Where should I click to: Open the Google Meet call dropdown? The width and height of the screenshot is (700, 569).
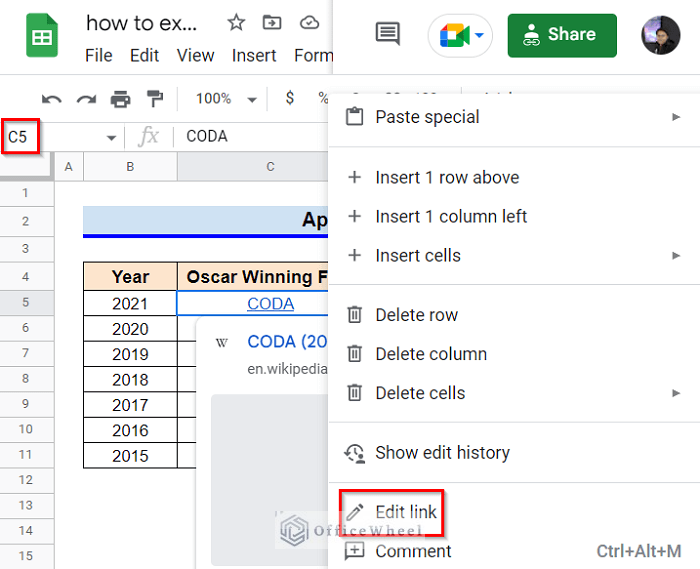[x=461, y=36]
